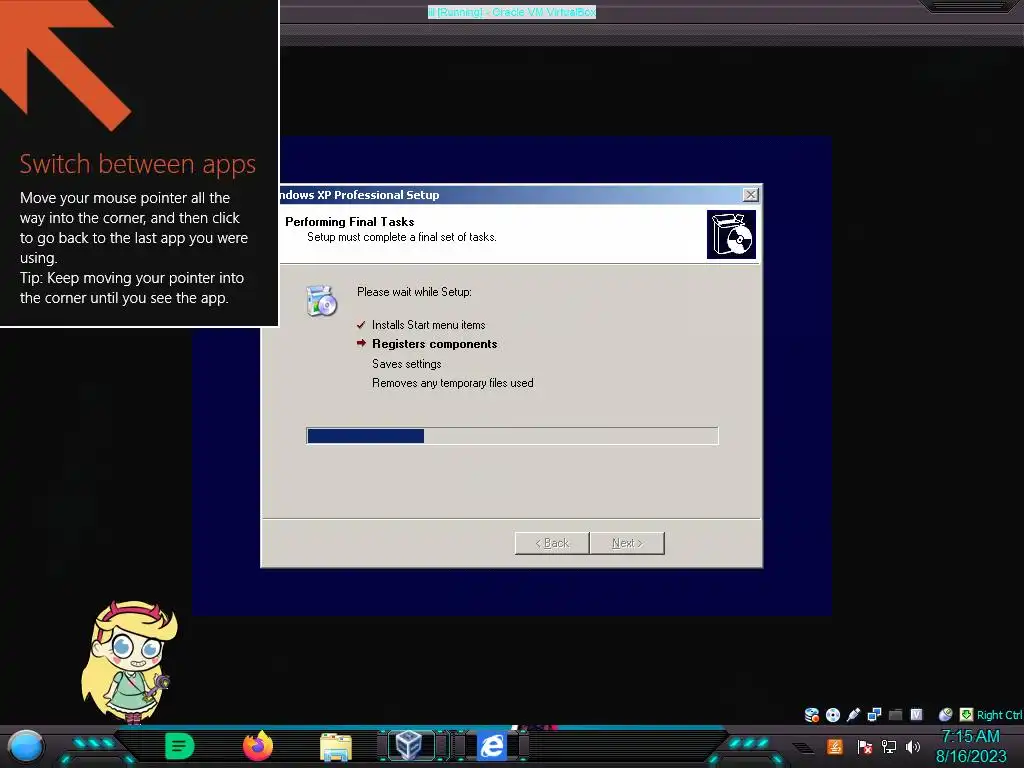Click the Setup progress bar
The height and width of the screenshot is (768, 1024).
click(x=512, y=436)
